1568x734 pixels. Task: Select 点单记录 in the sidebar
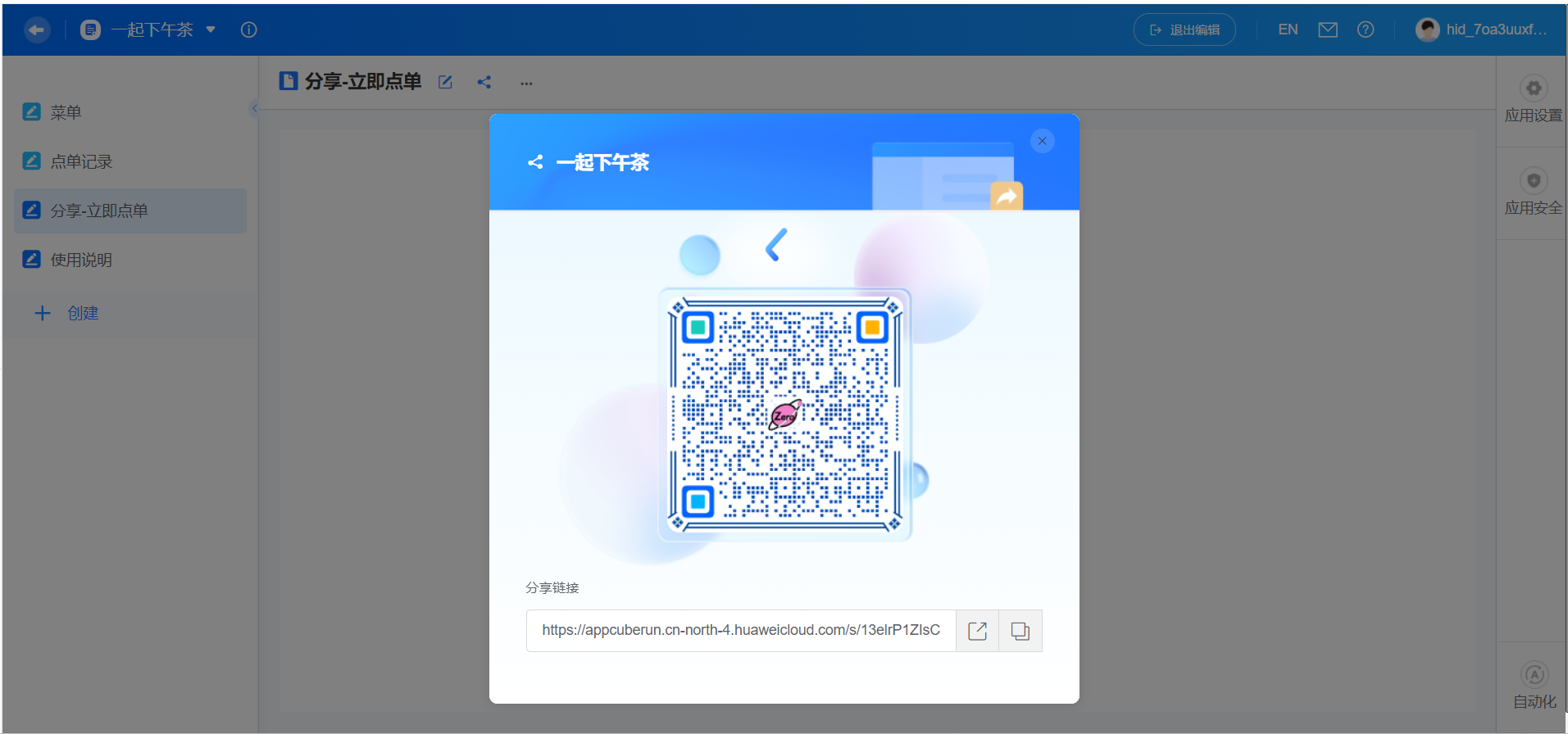[130, 161]
